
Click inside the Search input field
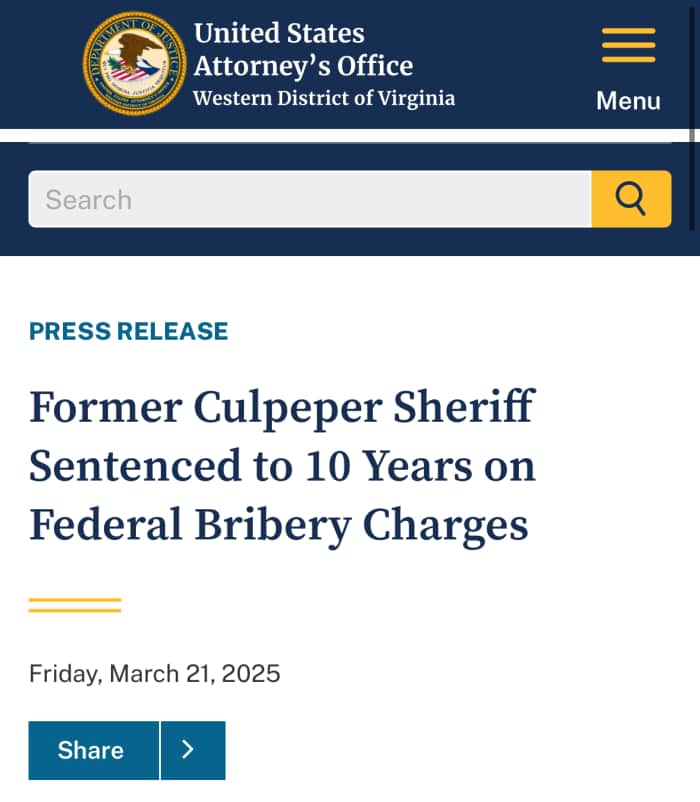300,199
